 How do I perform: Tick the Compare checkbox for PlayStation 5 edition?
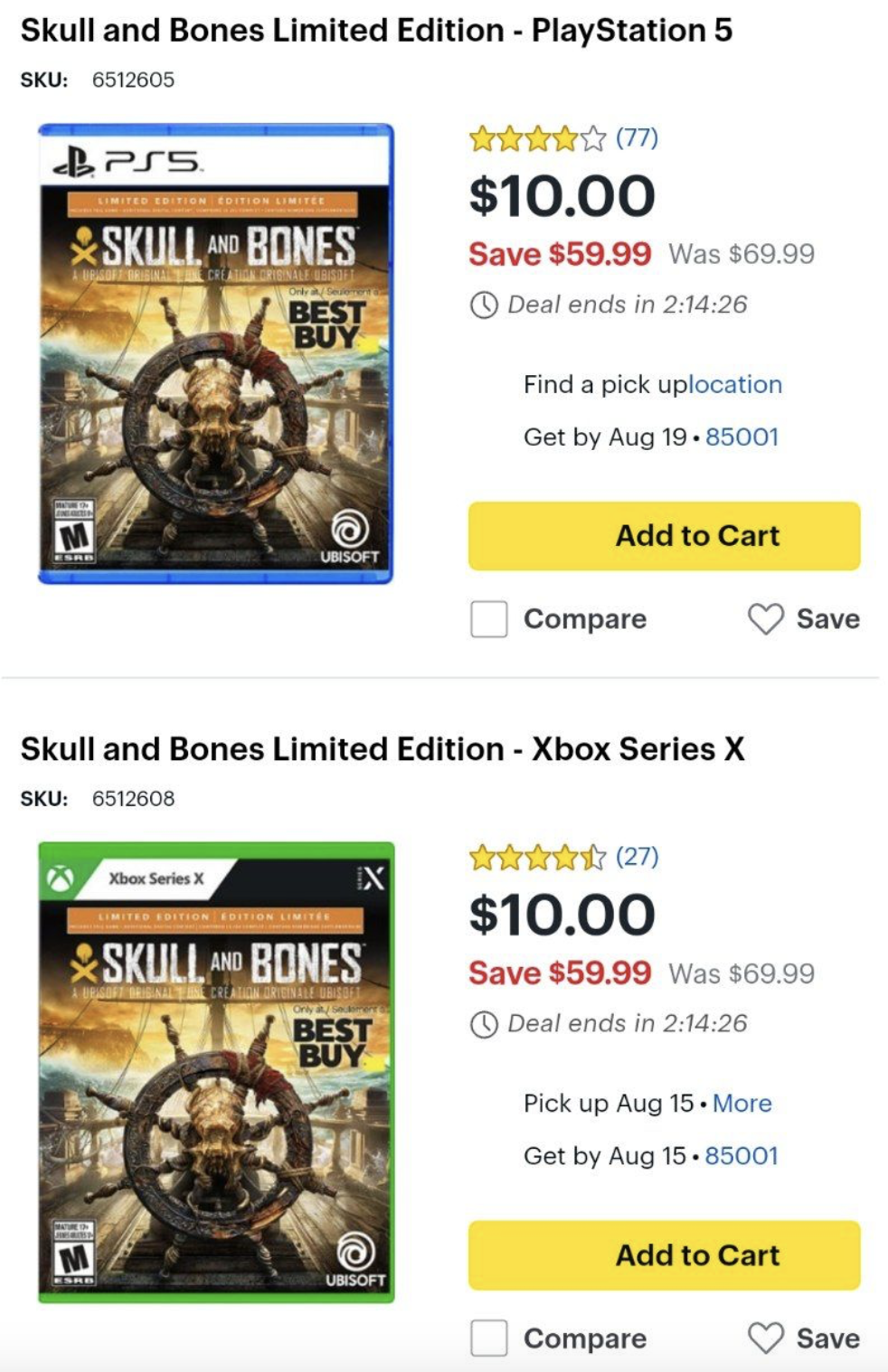tap(489, 619)
